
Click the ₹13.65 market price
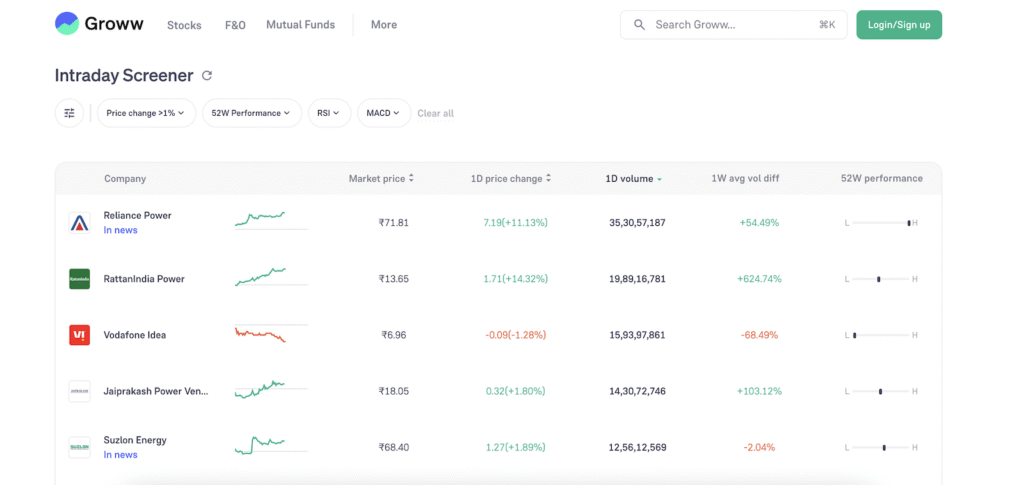pyautogui.click(x=394, y=279)
